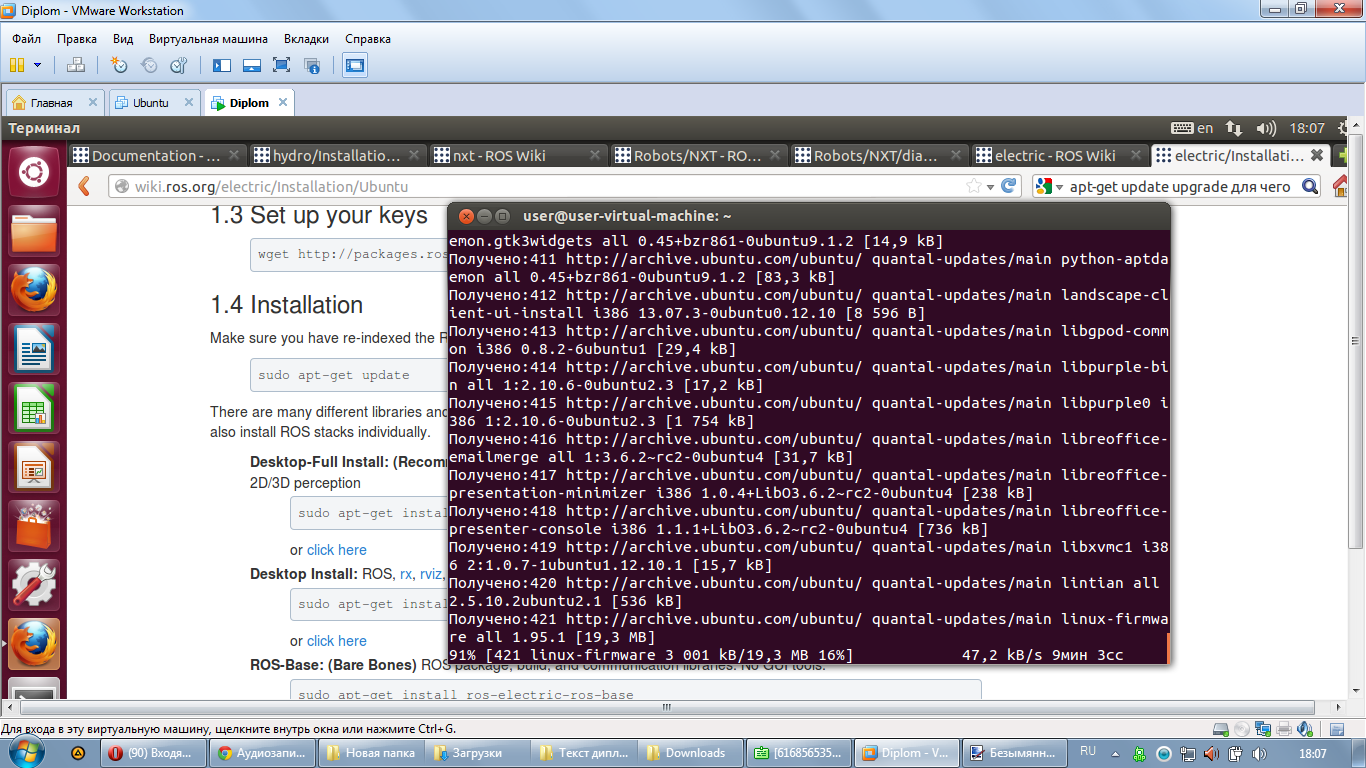Open the keyboard layout en indicator
The image size is (1366, 768).
1192,128
